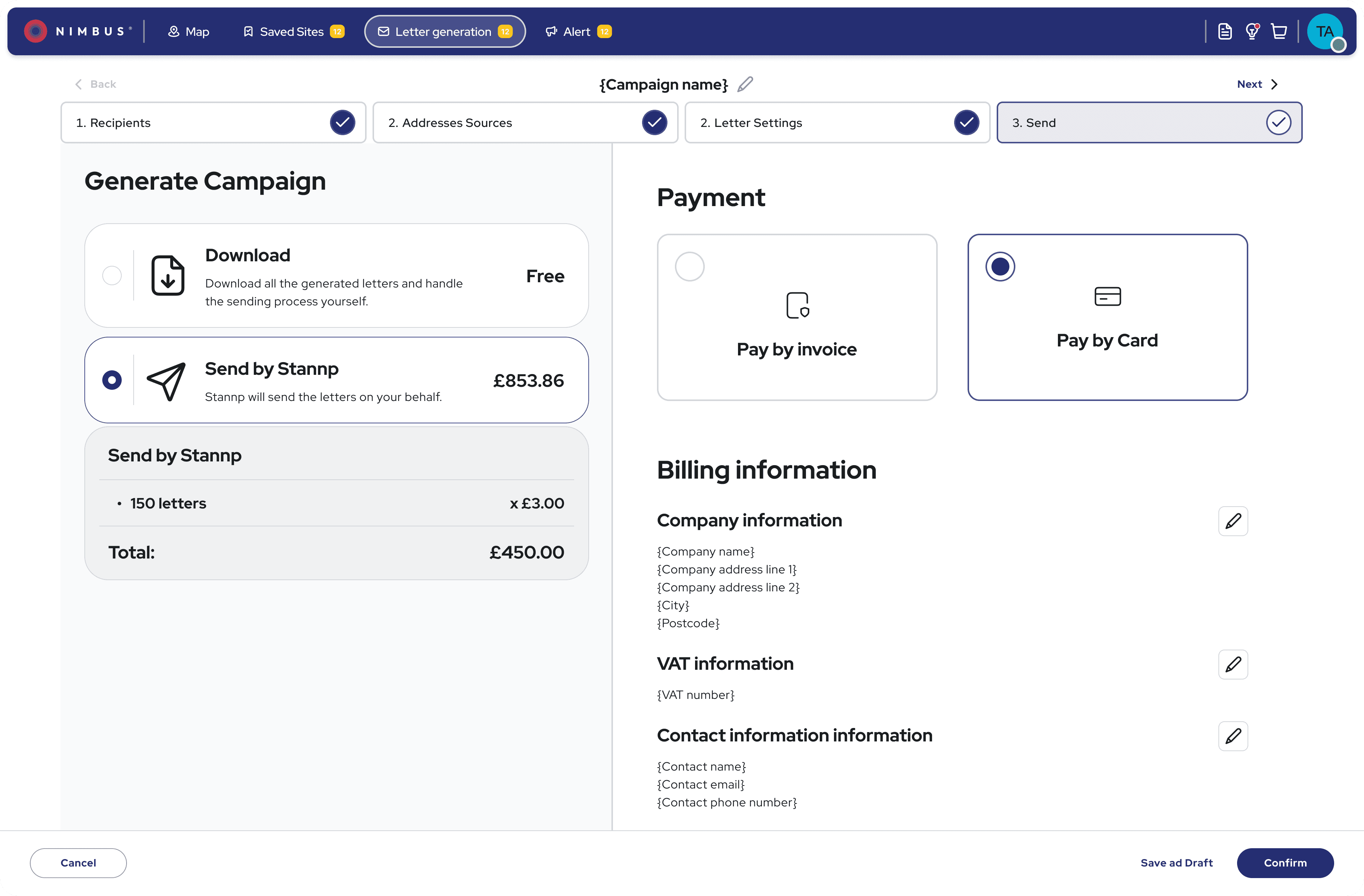Select the Download radio option

click(112, 276)
